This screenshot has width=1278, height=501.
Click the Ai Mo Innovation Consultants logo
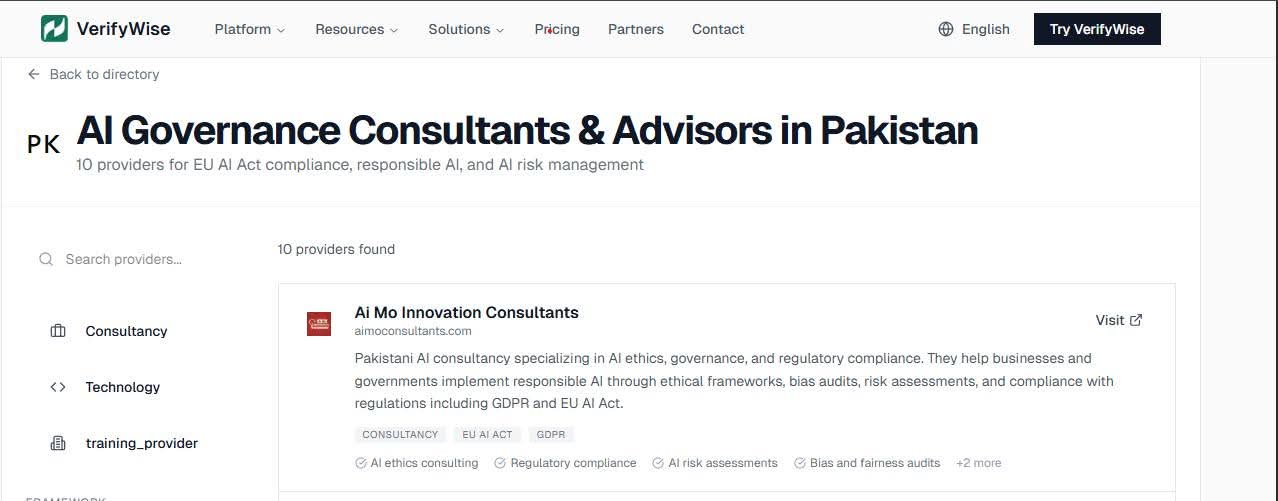pos(318,323)
